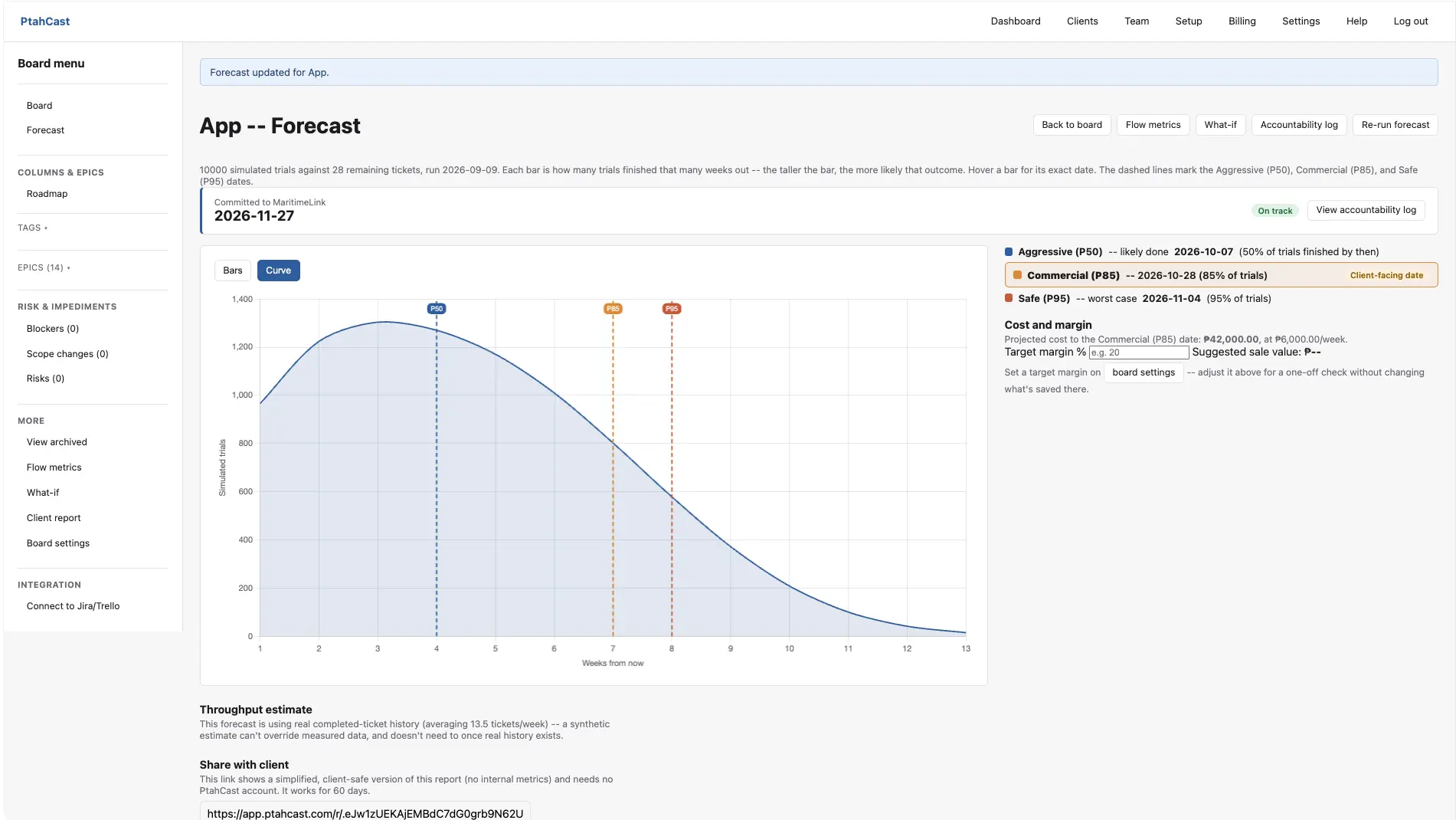Open Risks (0) in sidebar

(45, 379)
